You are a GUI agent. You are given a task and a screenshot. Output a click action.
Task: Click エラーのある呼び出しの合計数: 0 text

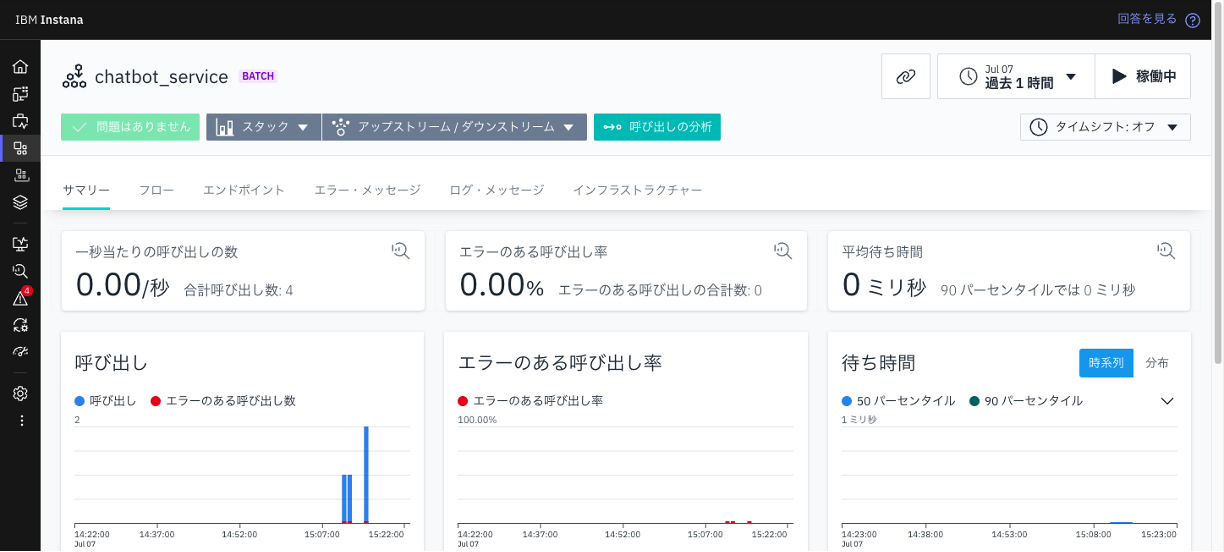660,290
